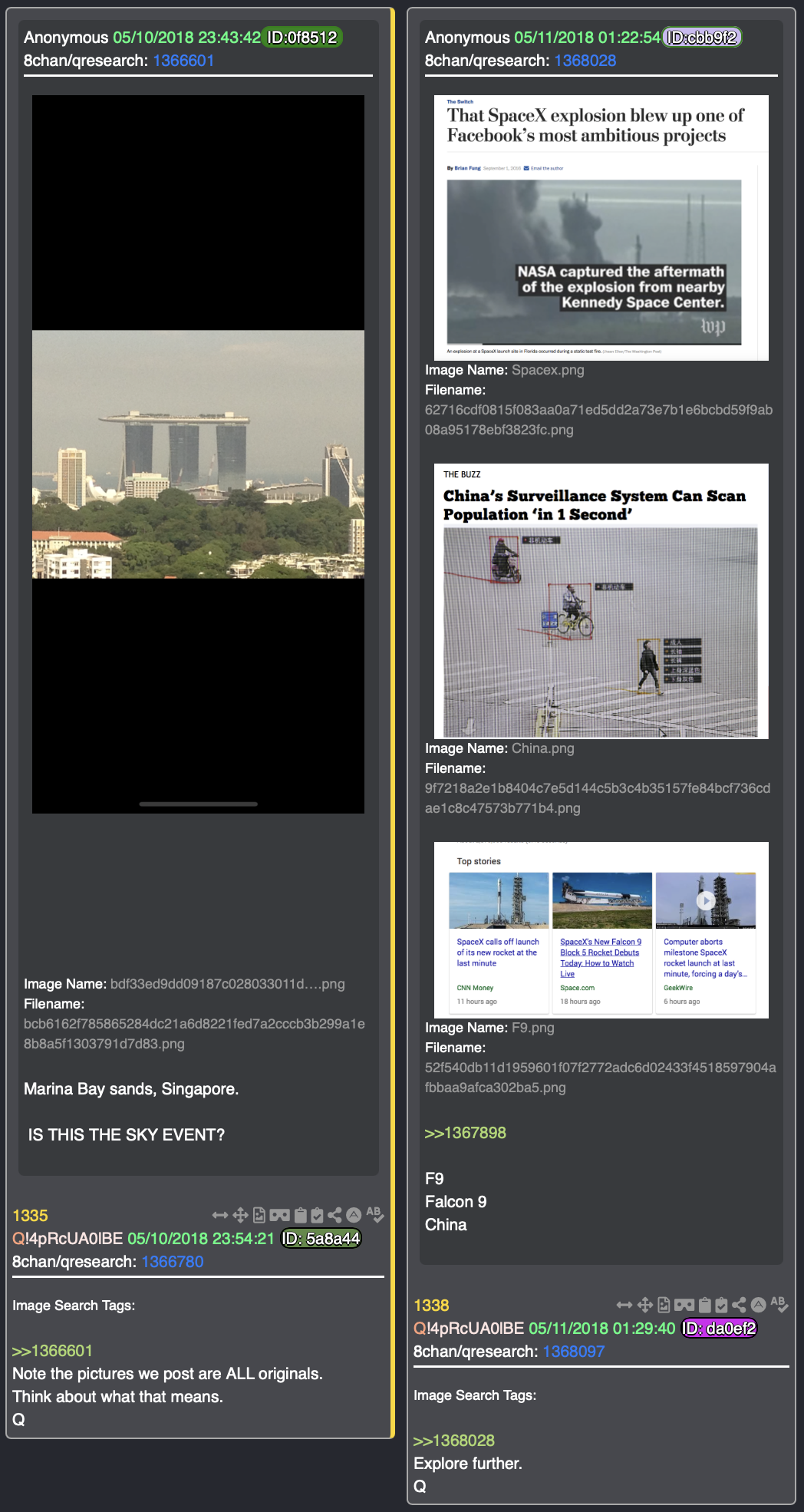The height and width of the screenshot is (1512, 804).
Task: Open the SpaceX explosion article image
Action: point(601,228)
